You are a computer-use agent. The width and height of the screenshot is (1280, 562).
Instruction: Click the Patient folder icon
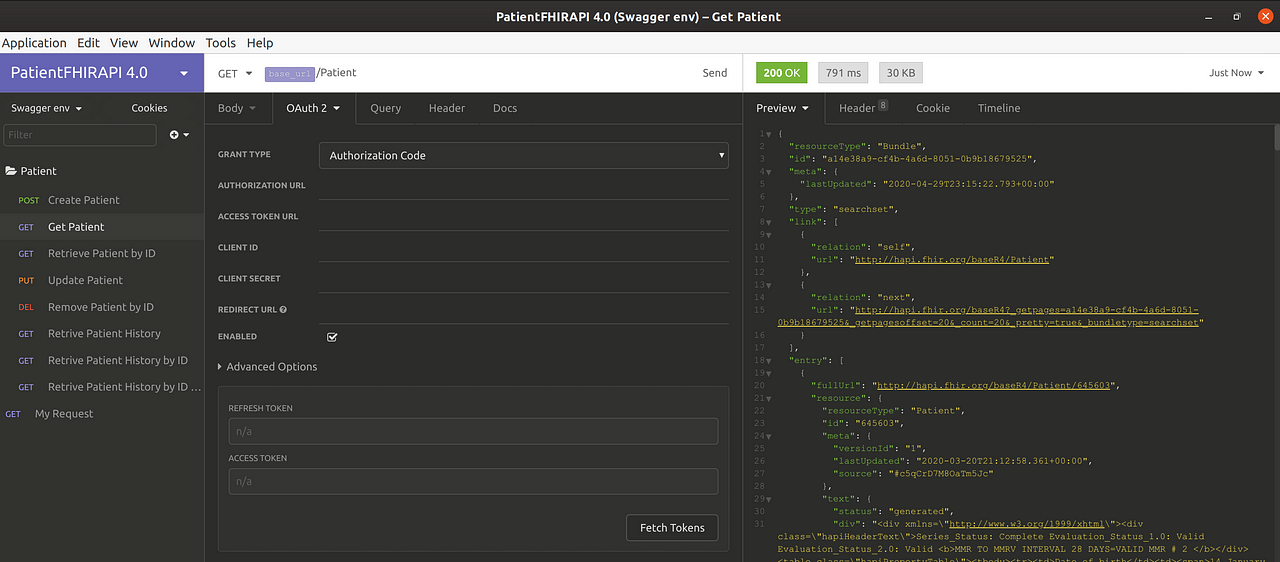click(x=11, y=171)
